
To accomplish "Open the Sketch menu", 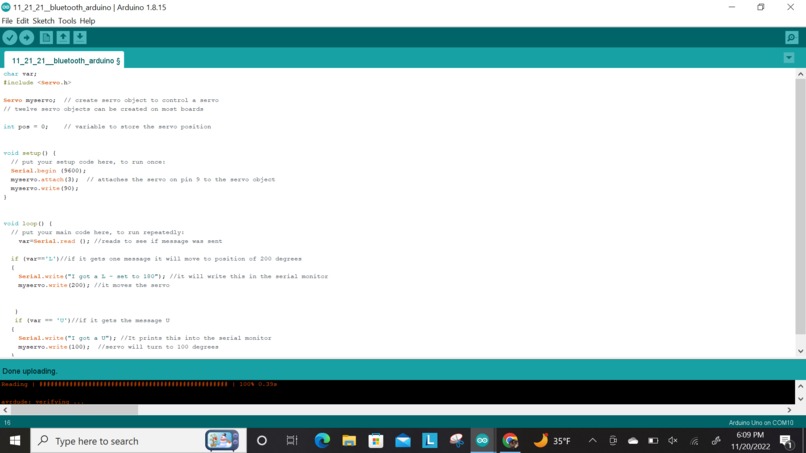I will (43, 21).
